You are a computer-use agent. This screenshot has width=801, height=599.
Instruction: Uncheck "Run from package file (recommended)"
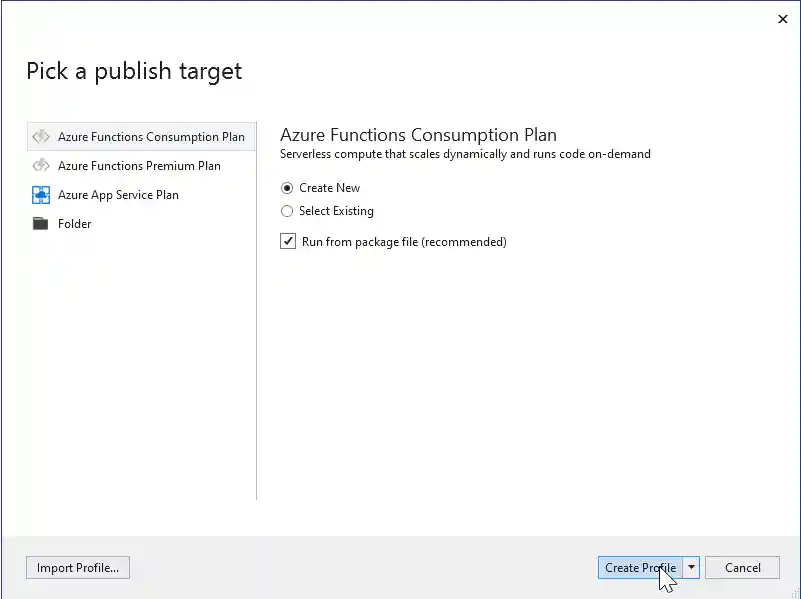click(287, 241)
